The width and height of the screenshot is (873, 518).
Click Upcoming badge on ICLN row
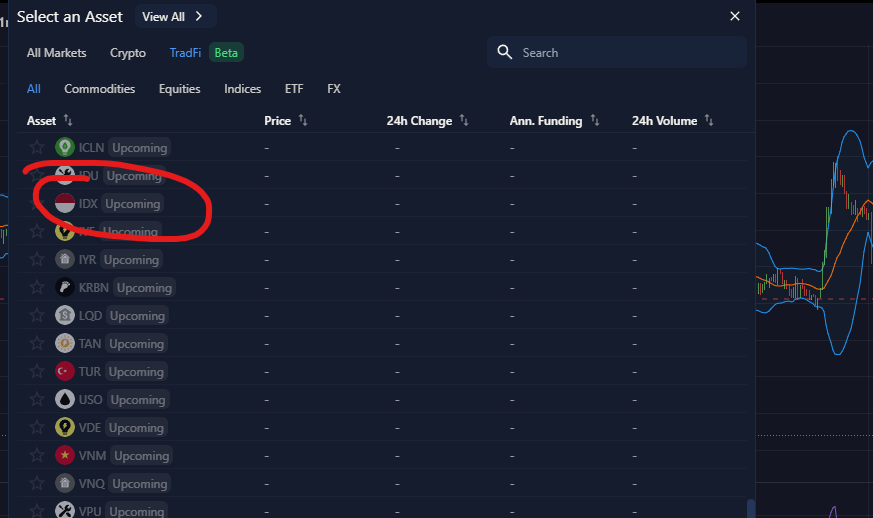click(139, 148)
